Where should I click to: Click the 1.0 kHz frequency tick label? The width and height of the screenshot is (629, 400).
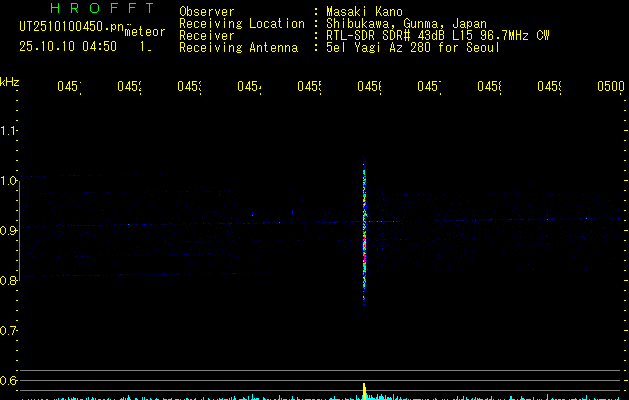tap(9, 181)
